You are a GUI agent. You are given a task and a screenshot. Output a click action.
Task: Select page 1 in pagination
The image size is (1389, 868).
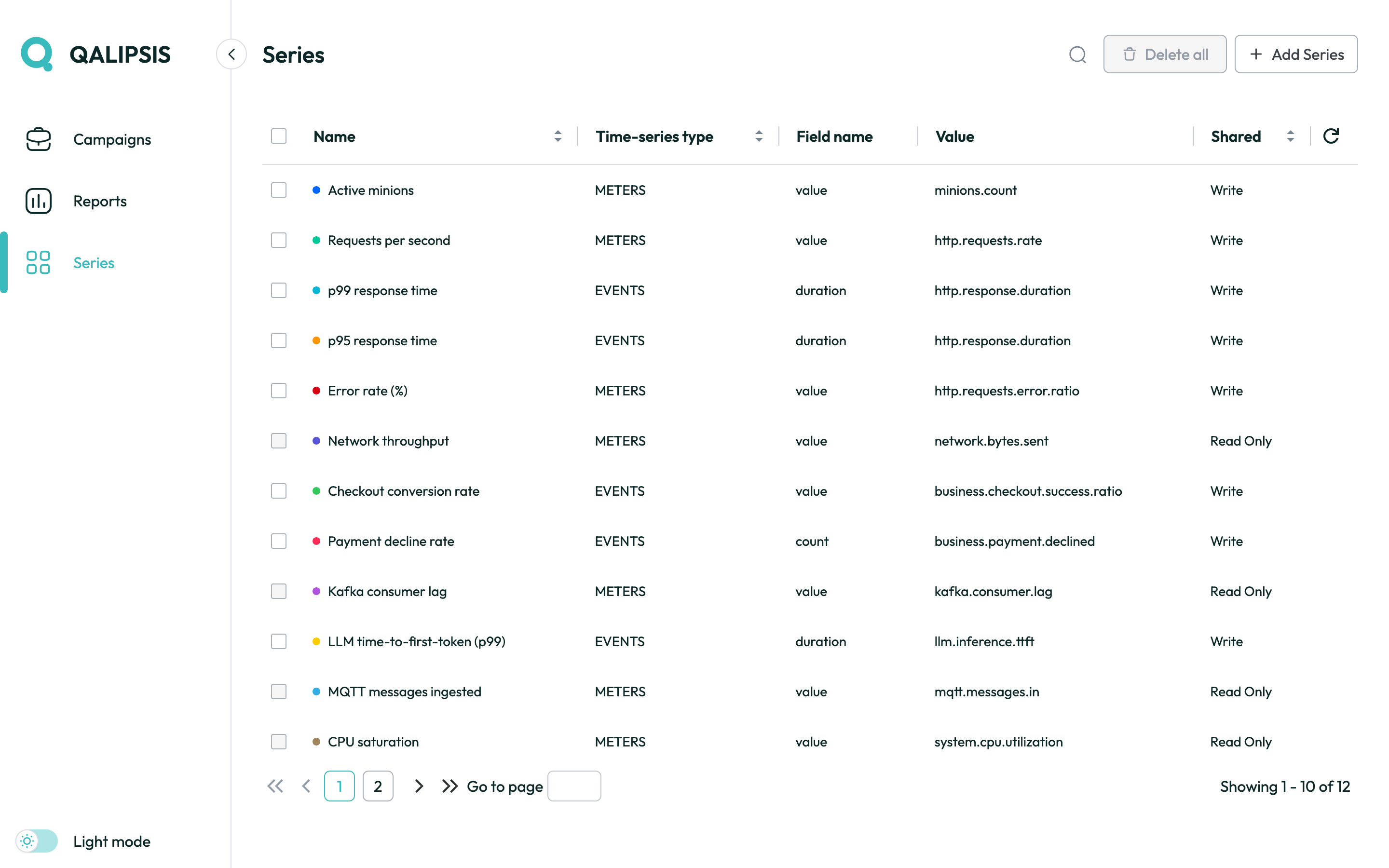(x=339, y=786)
